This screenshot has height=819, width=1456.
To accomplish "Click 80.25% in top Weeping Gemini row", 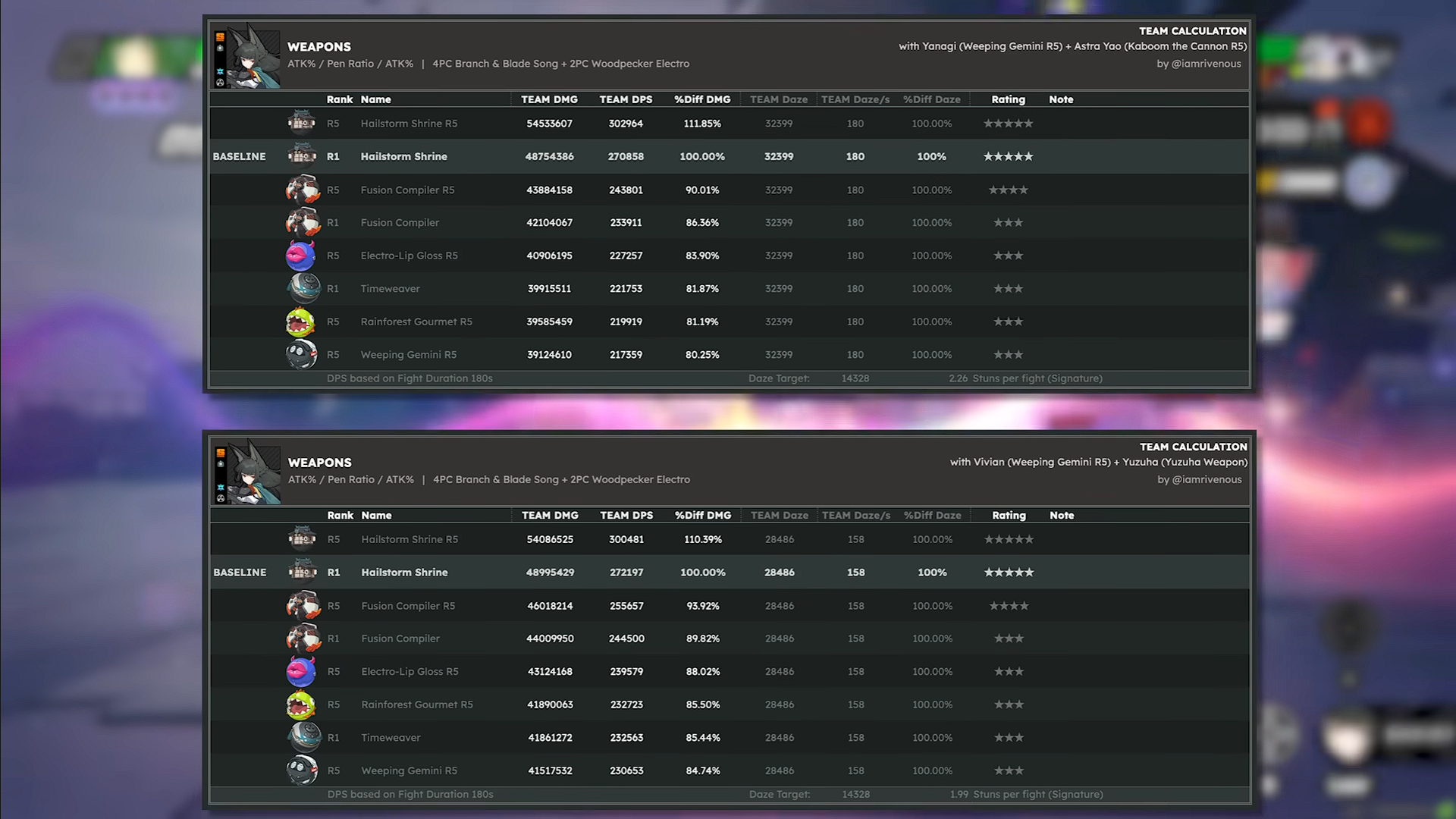I will click(x=702, y=354).
